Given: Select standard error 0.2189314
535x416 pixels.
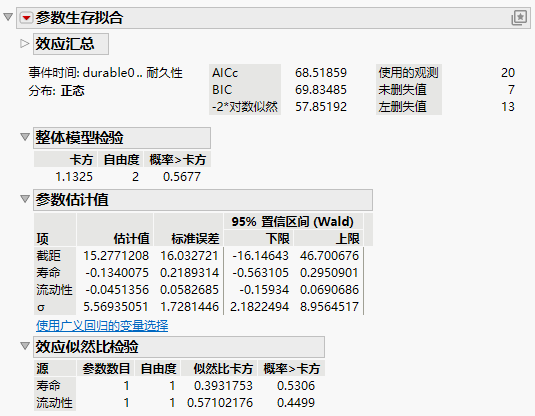Looking at the screenshot, I should 189,273.
